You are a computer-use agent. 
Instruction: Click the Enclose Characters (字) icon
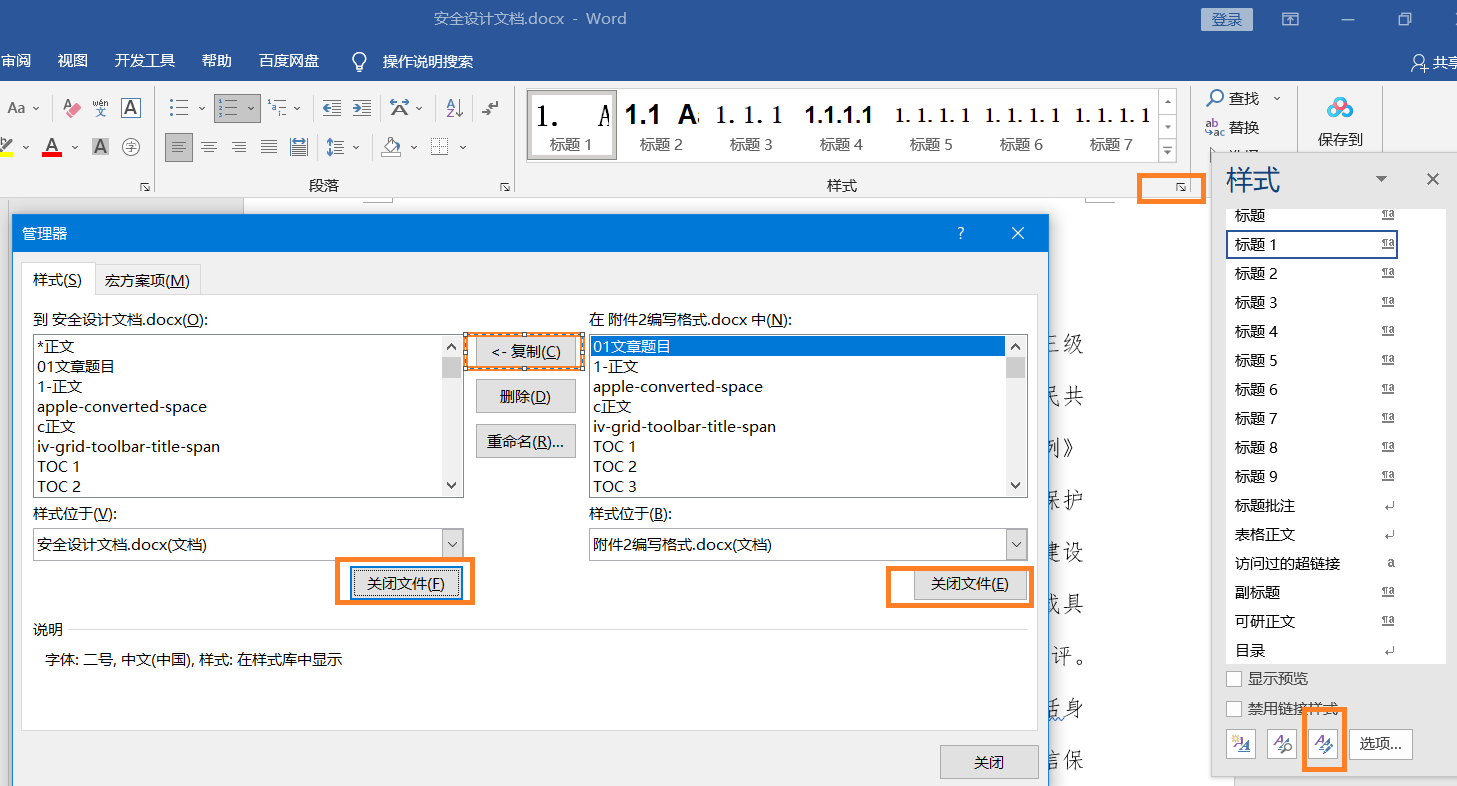click(131, 147)
